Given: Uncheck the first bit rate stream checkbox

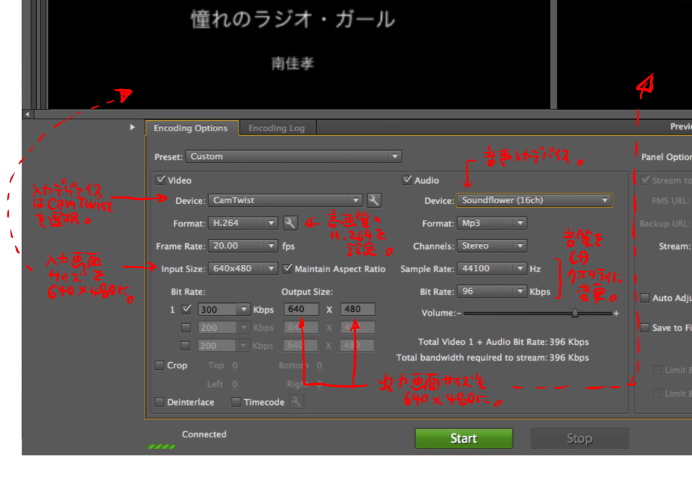Looking at the screenshot, I should (186, 309).
